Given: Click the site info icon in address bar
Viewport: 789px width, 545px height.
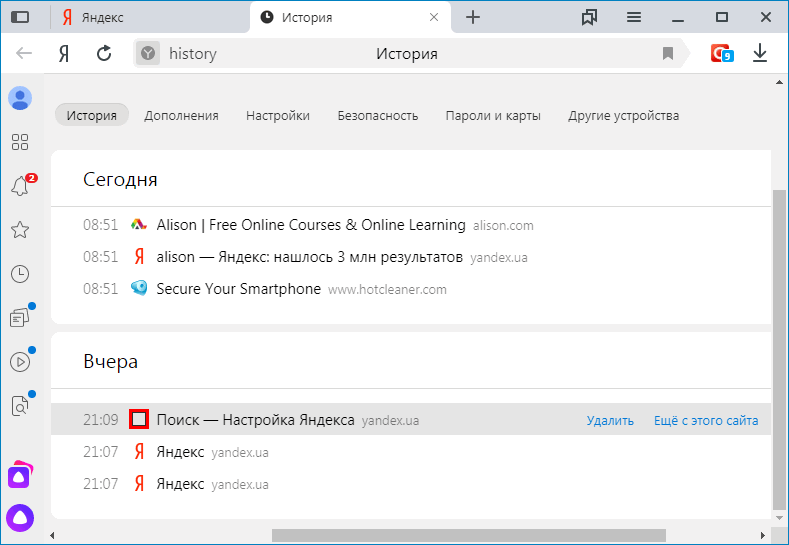Looking at the screenshot, I should pos(148,53).
